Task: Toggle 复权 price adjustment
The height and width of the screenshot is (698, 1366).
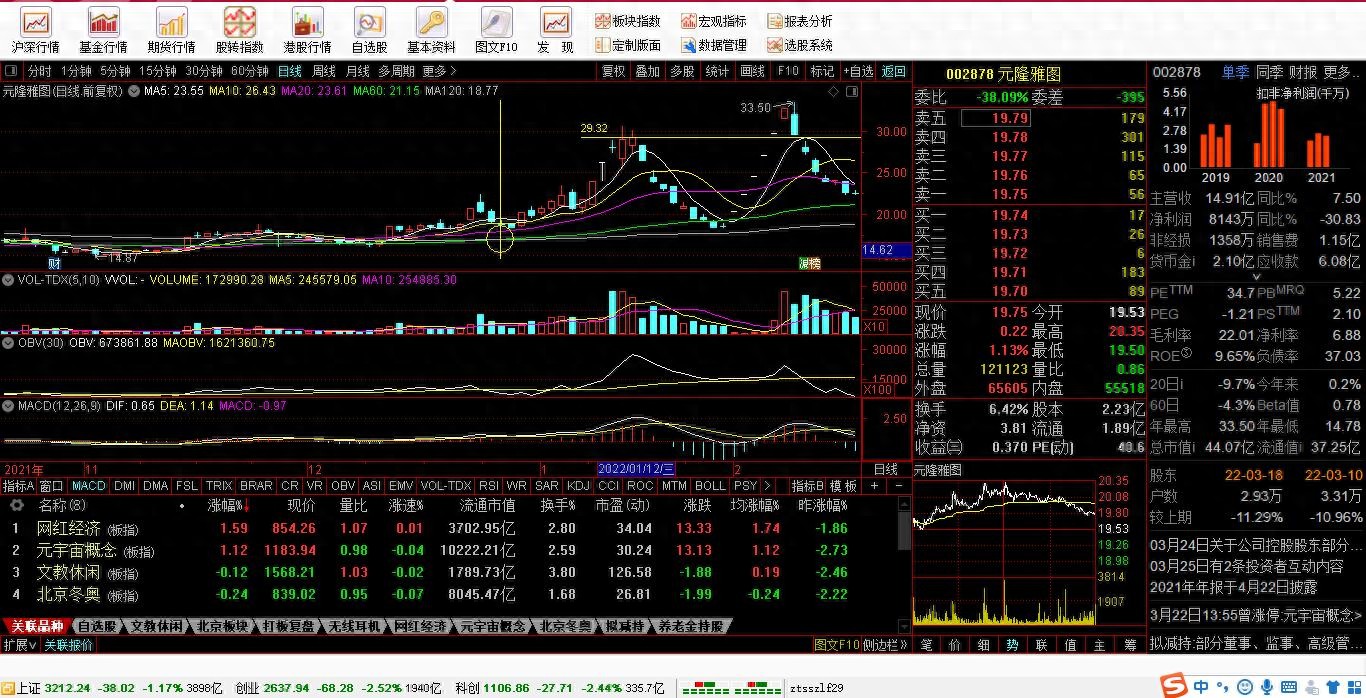Action: [x=613, y=71]
